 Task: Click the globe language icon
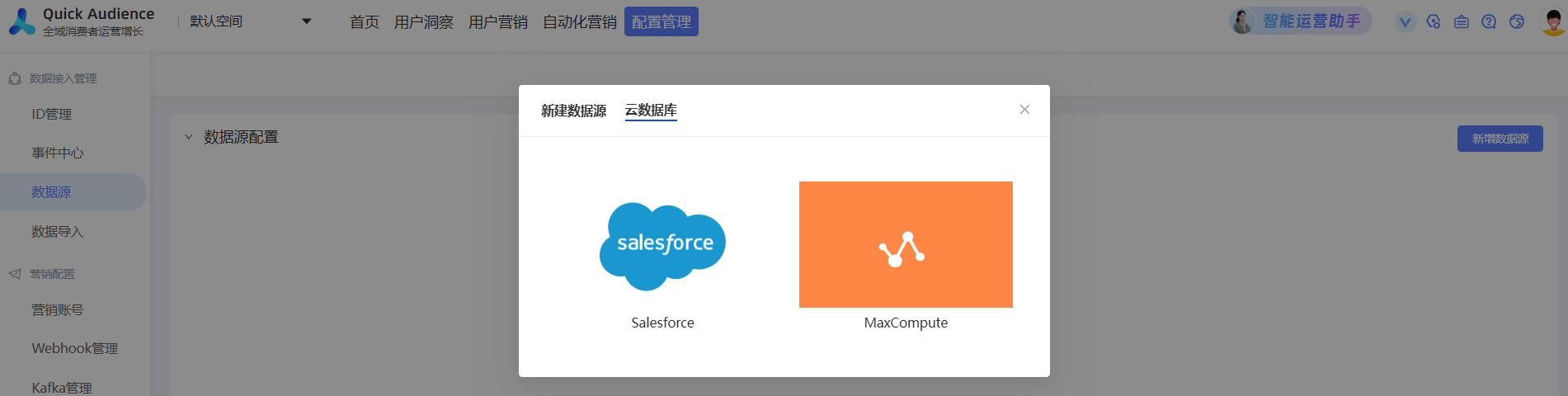tap(1517, 22)
